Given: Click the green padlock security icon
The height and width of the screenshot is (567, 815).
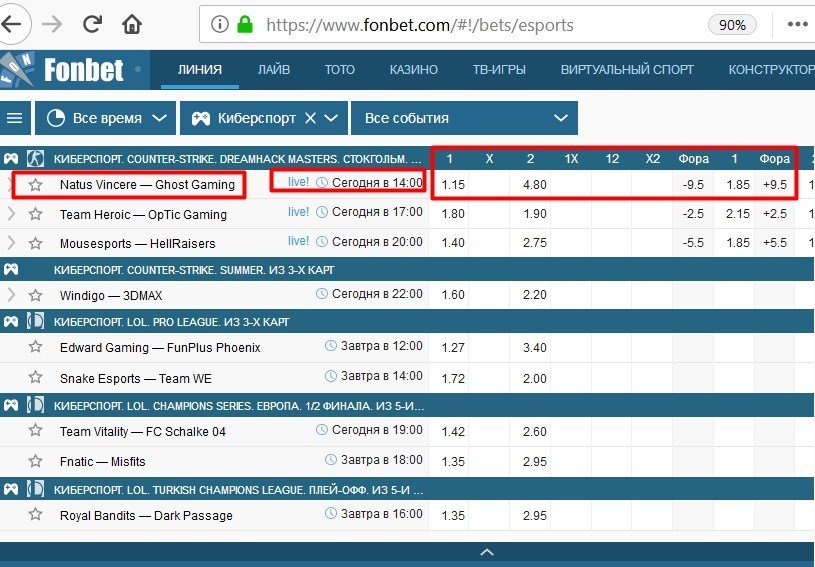Looking at the screenshot, I should click(x=244, y=24).
